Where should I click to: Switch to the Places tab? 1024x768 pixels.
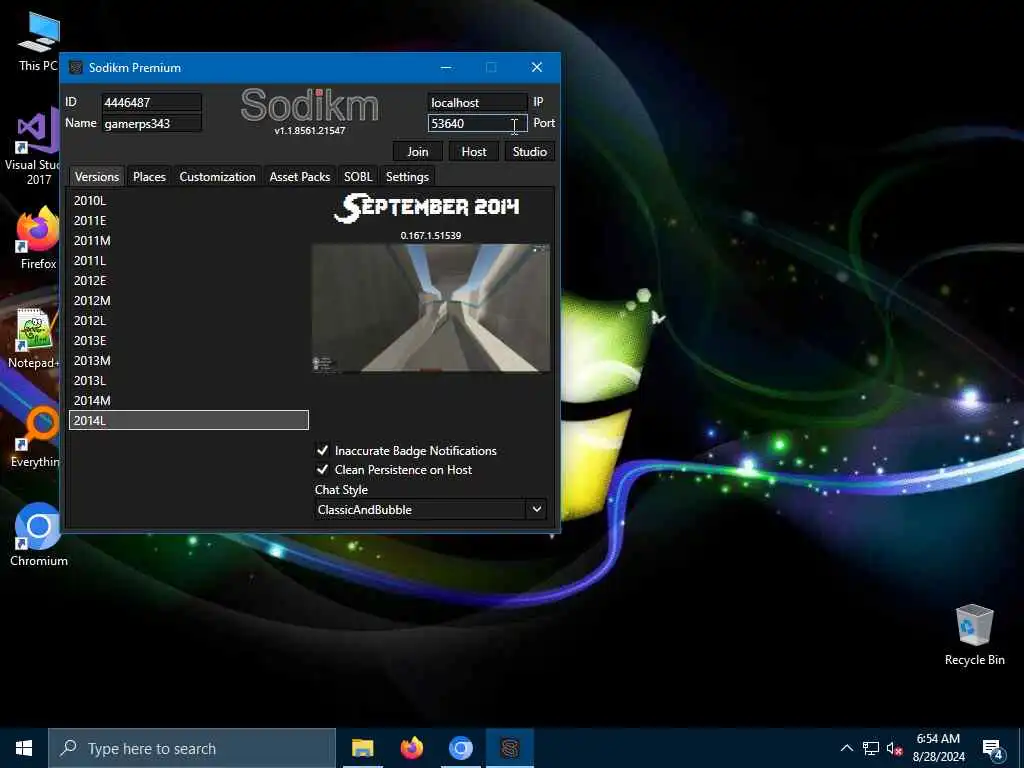(x=149, y=176)
